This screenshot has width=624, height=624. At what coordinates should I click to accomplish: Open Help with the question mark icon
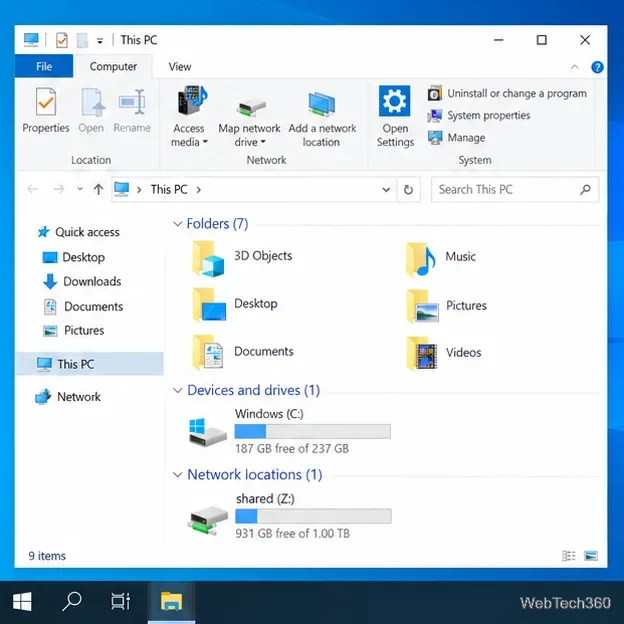tap(597, 67)
